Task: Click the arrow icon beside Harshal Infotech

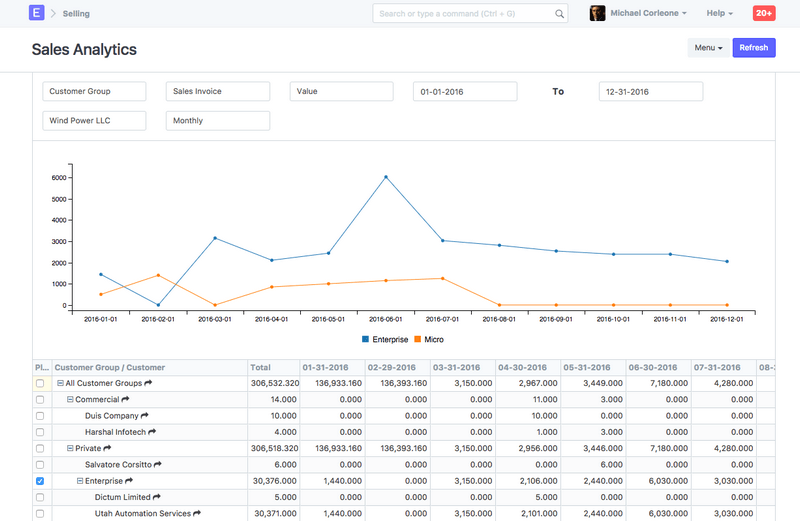Action: pos(153,432)
